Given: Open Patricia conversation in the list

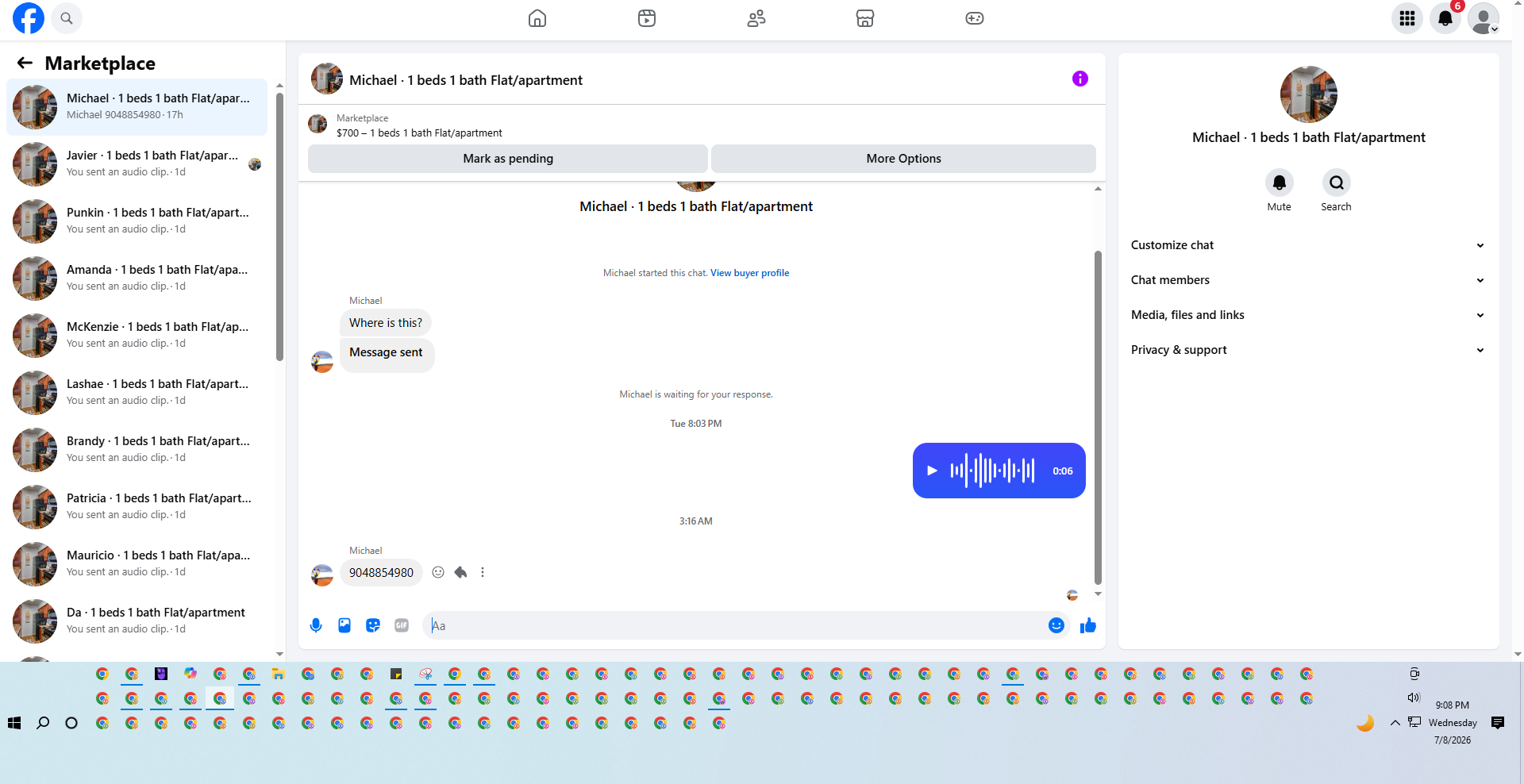Looking at the screenshot, I should 137,507.
